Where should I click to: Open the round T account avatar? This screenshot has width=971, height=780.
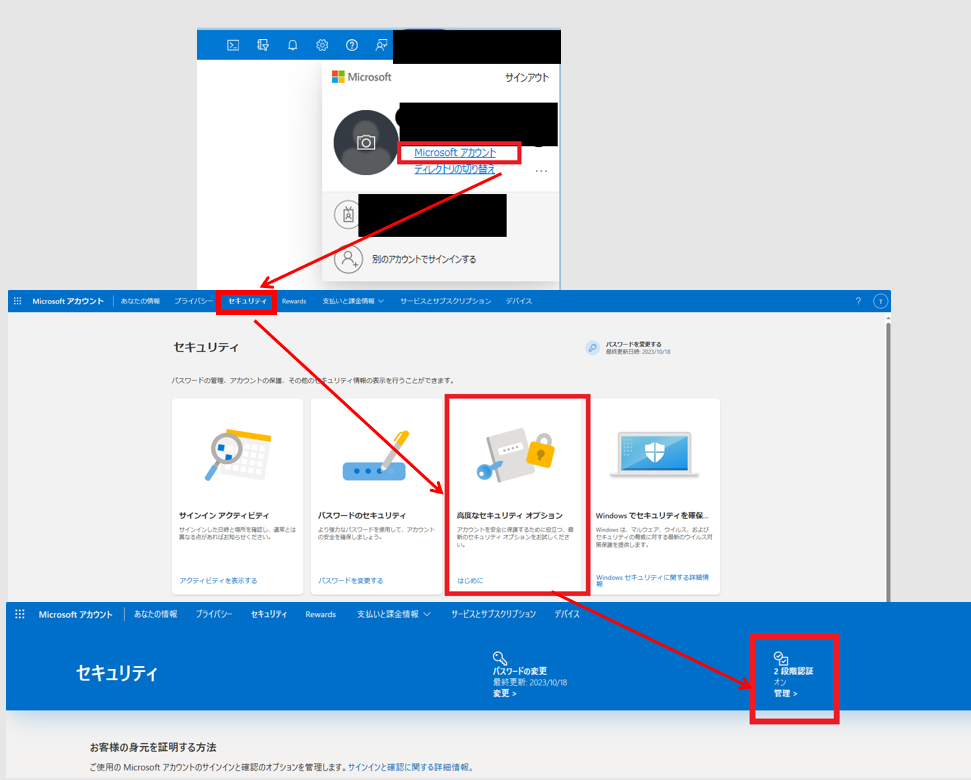click(881, 301)
